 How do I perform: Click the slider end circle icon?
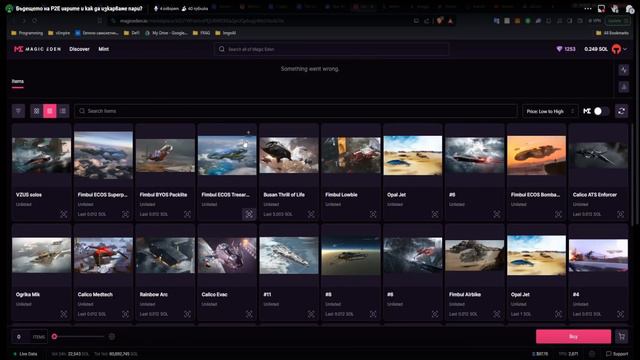[x=112, y=337]
